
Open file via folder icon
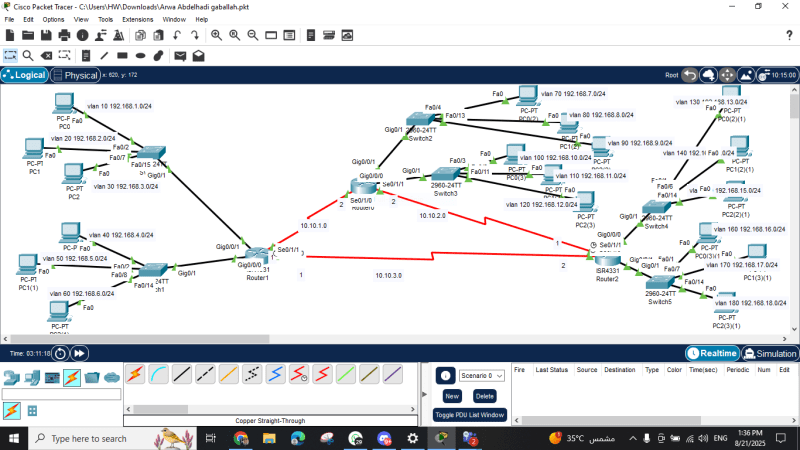pos(28,35)
